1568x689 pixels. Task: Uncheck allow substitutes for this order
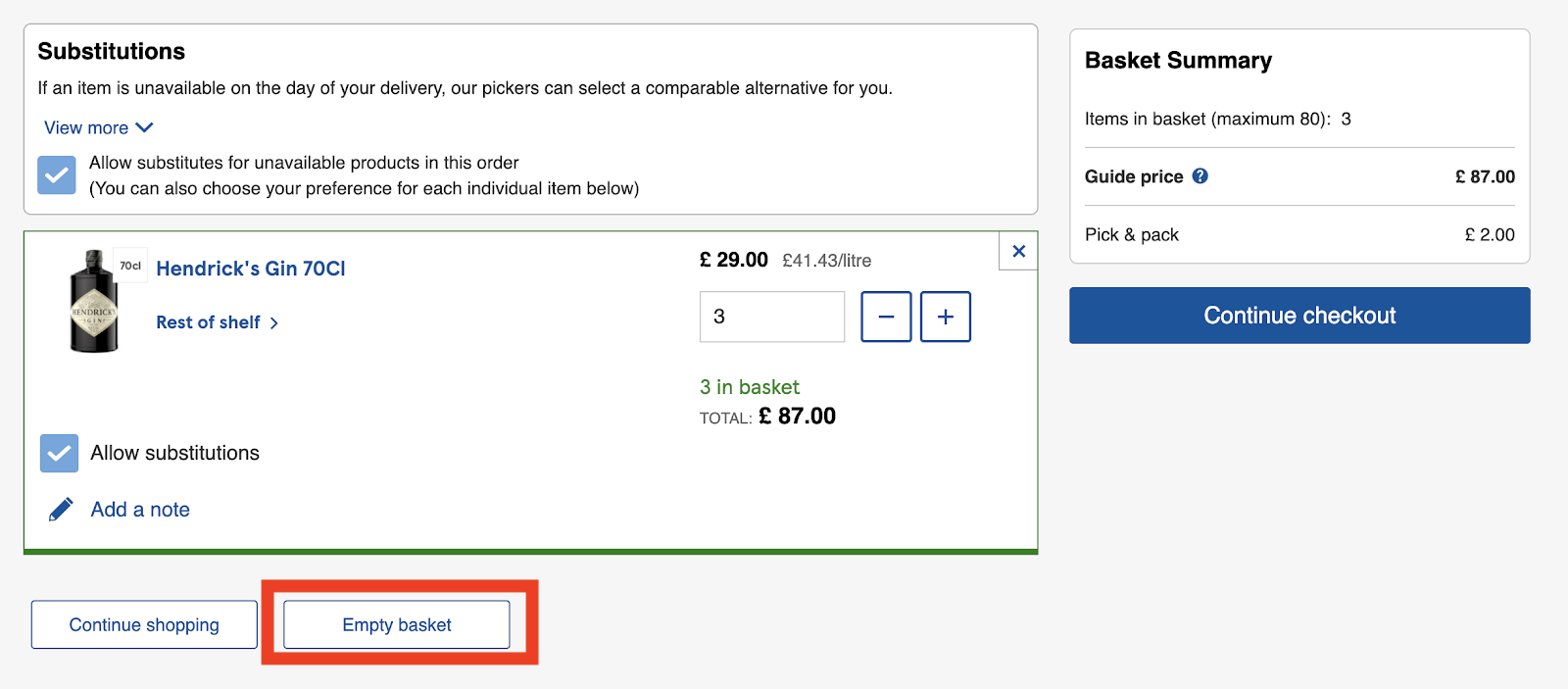click(x=56, y=174)
